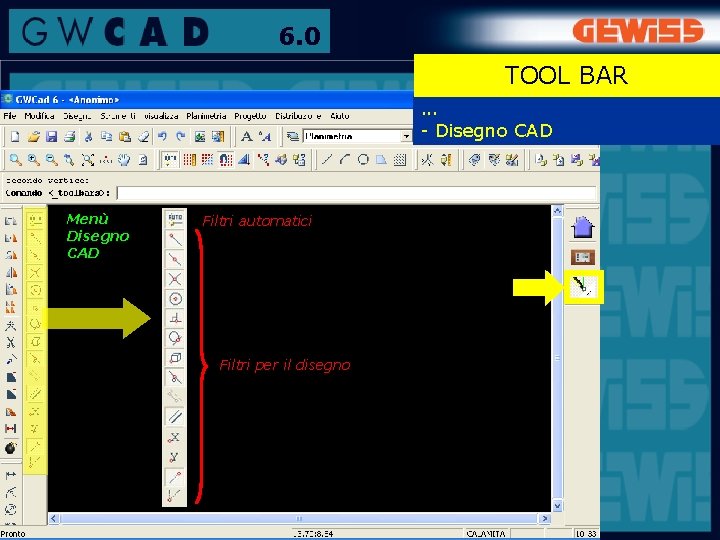The height and width of the screenshot is (540, 720).
Task: Select the bomb explode tool in left toolbar
Action: 11,448
